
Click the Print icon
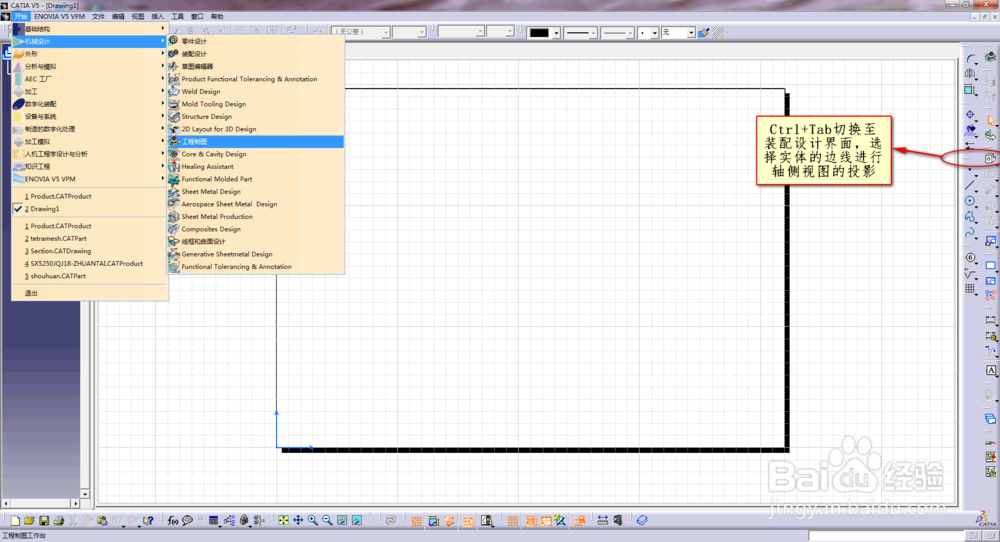tap(59, 521)
